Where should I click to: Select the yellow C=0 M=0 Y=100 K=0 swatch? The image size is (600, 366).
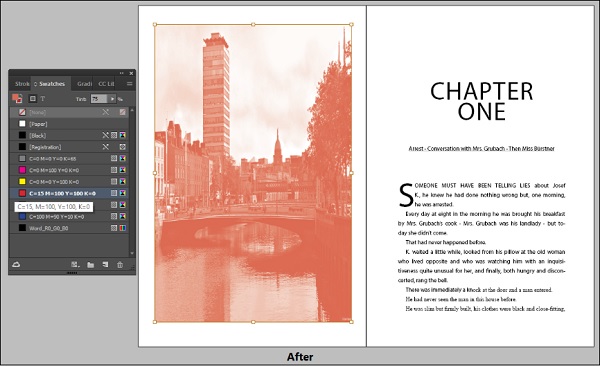(x=69, y=181)
